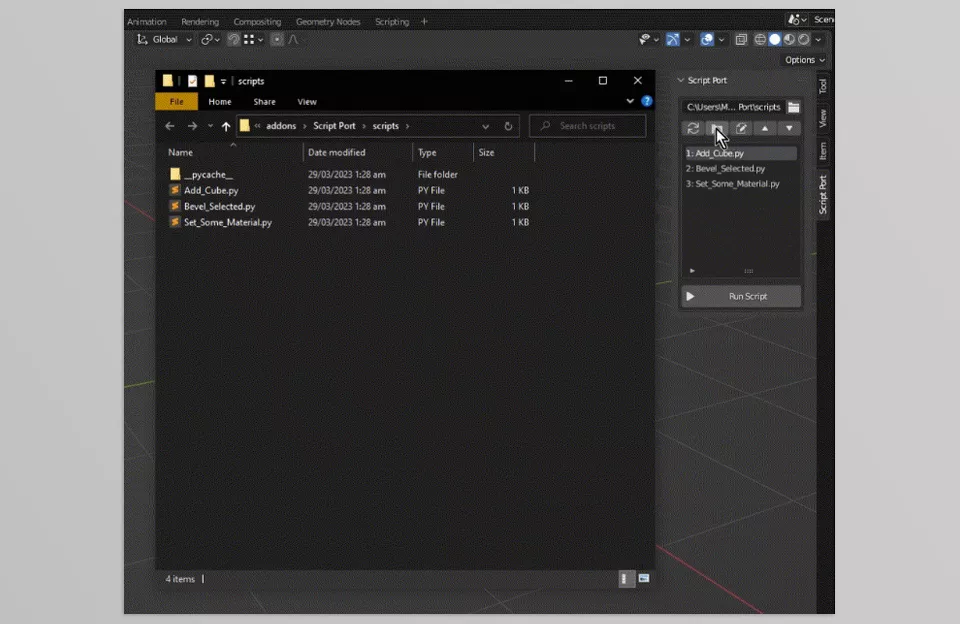Image resolution: width=960 pixels, height=624 pixels.
Task: Open Explorer recent locations dropdown
Action: pyautogui.click(x=210, y=126)
